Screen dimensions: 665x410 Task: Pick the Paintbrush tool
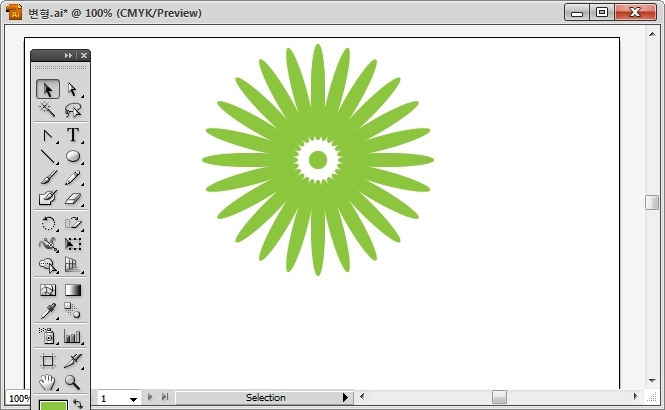[48, 177]
